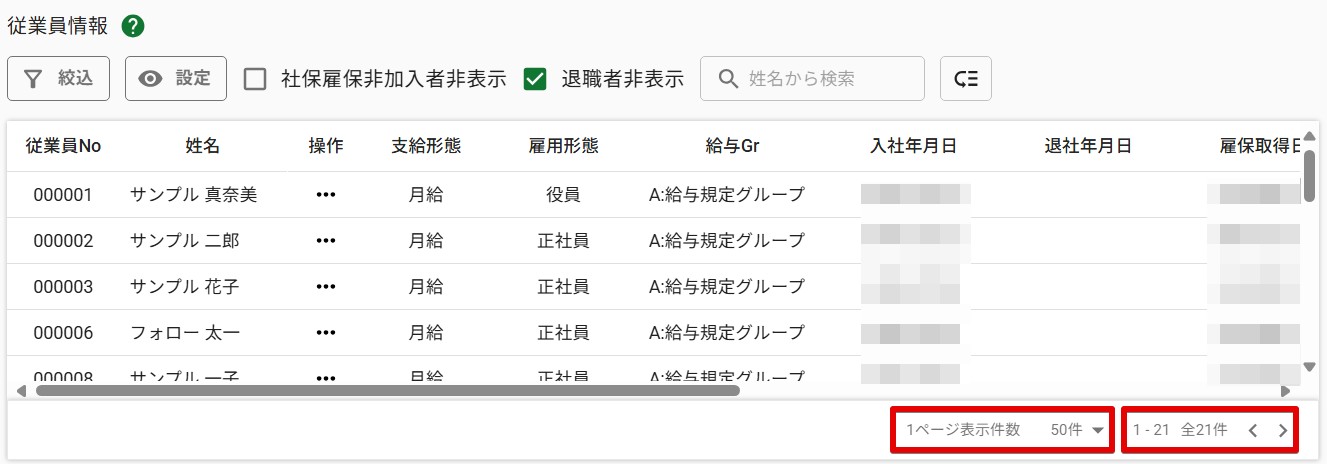Click the vertical scrollbar thumb
The height and width of the screenshot is (464, 1327).
1309,176
